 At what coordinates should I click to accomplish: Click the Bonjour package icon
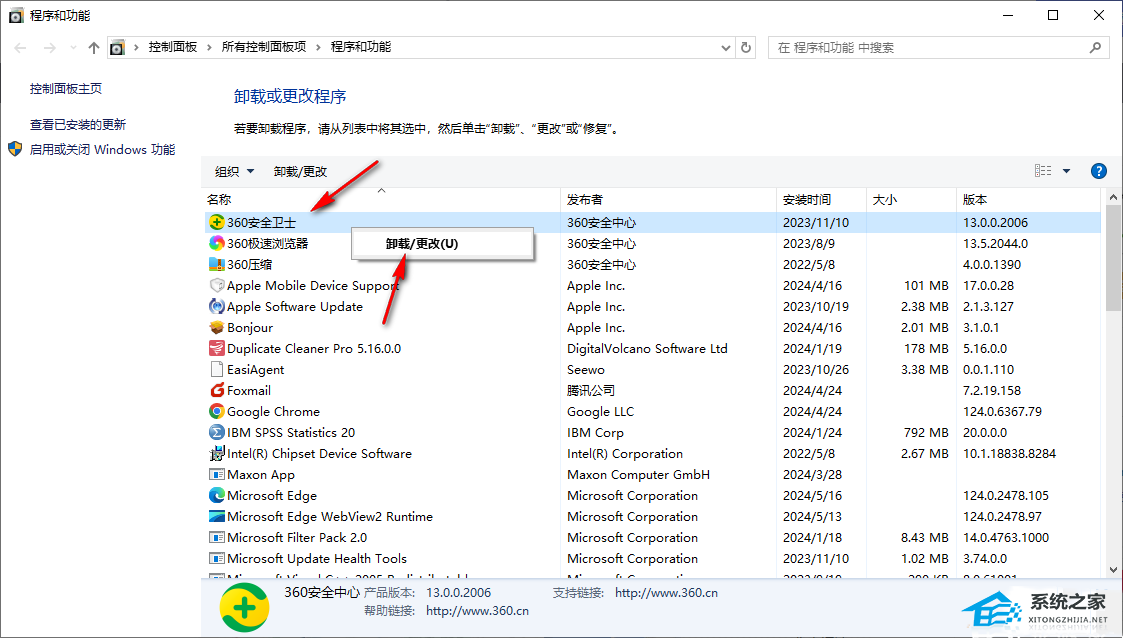(216, 327)
